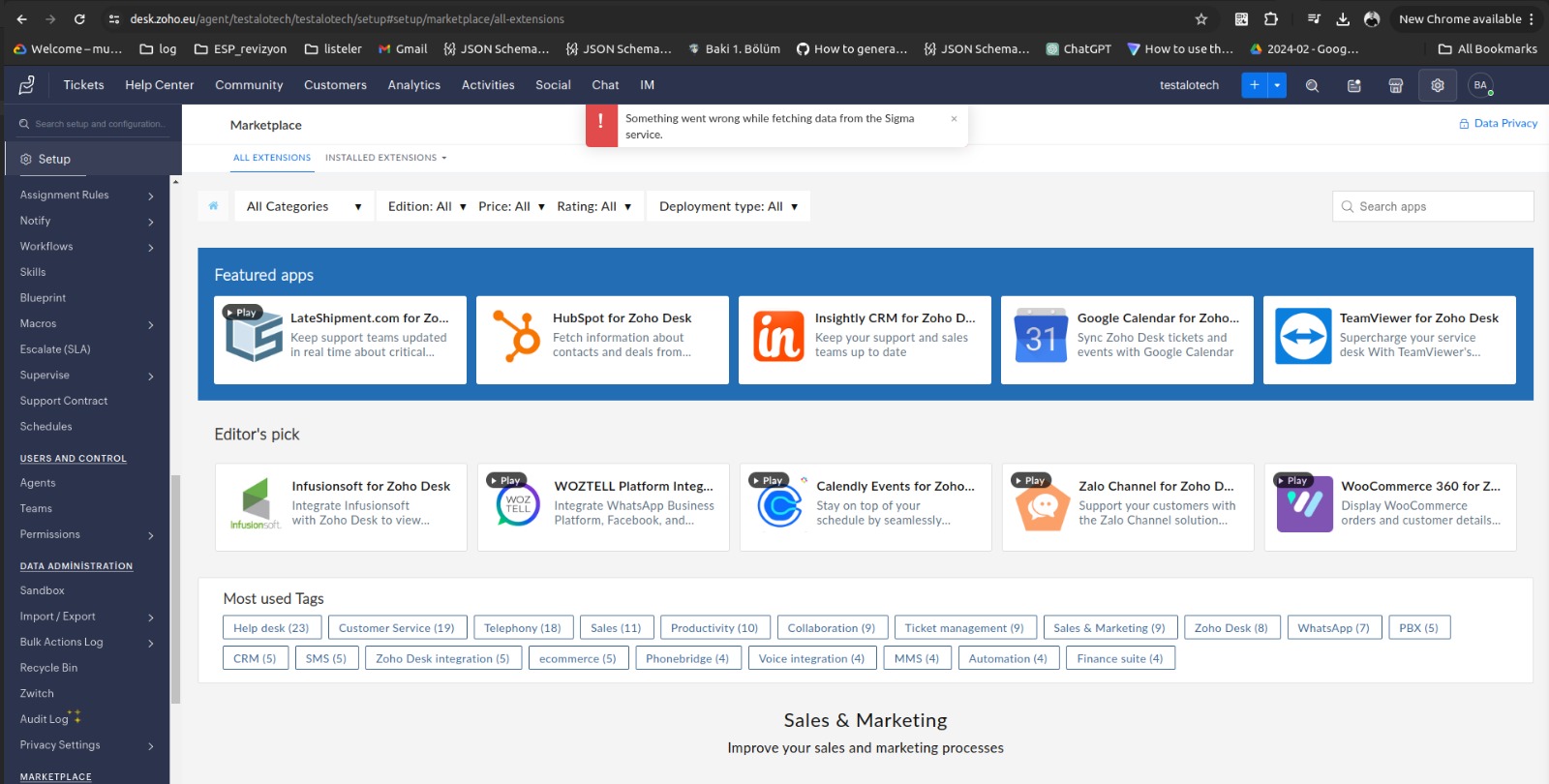Play the WOZTELL Platform video
The height and width of the screenshot is (784, 1549).
click(x=504, y=480)
